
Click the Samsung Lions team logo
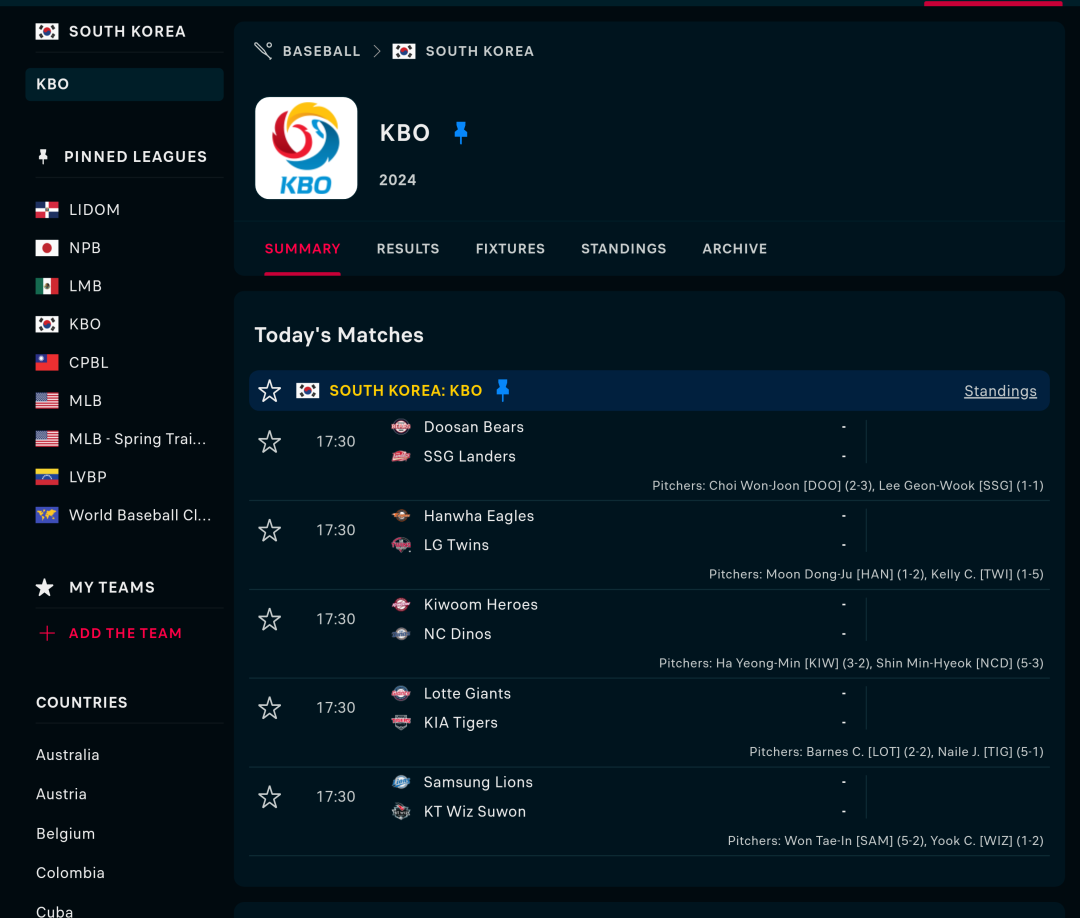[x=401, y=782]
